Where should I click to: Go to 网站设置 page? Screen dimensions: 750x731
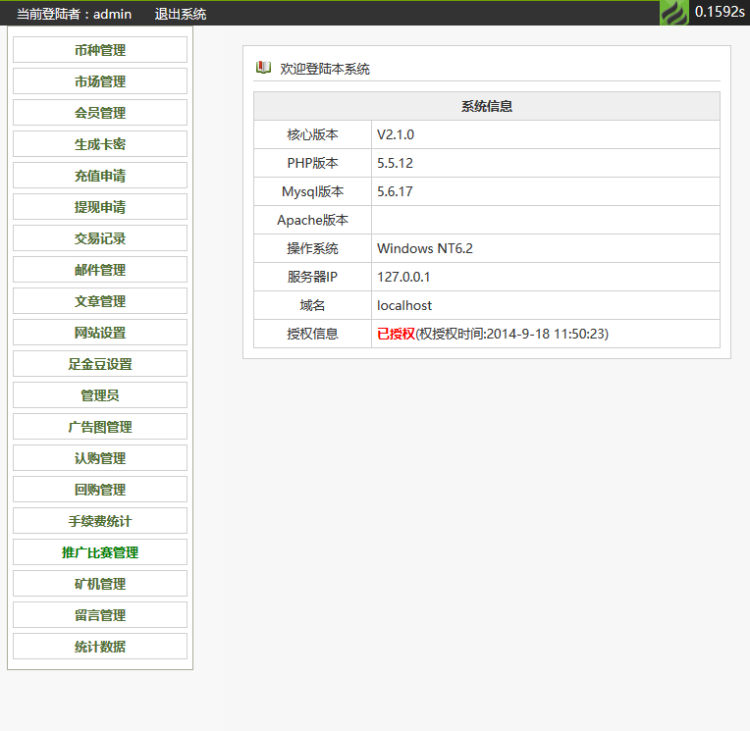coord(100,332)
